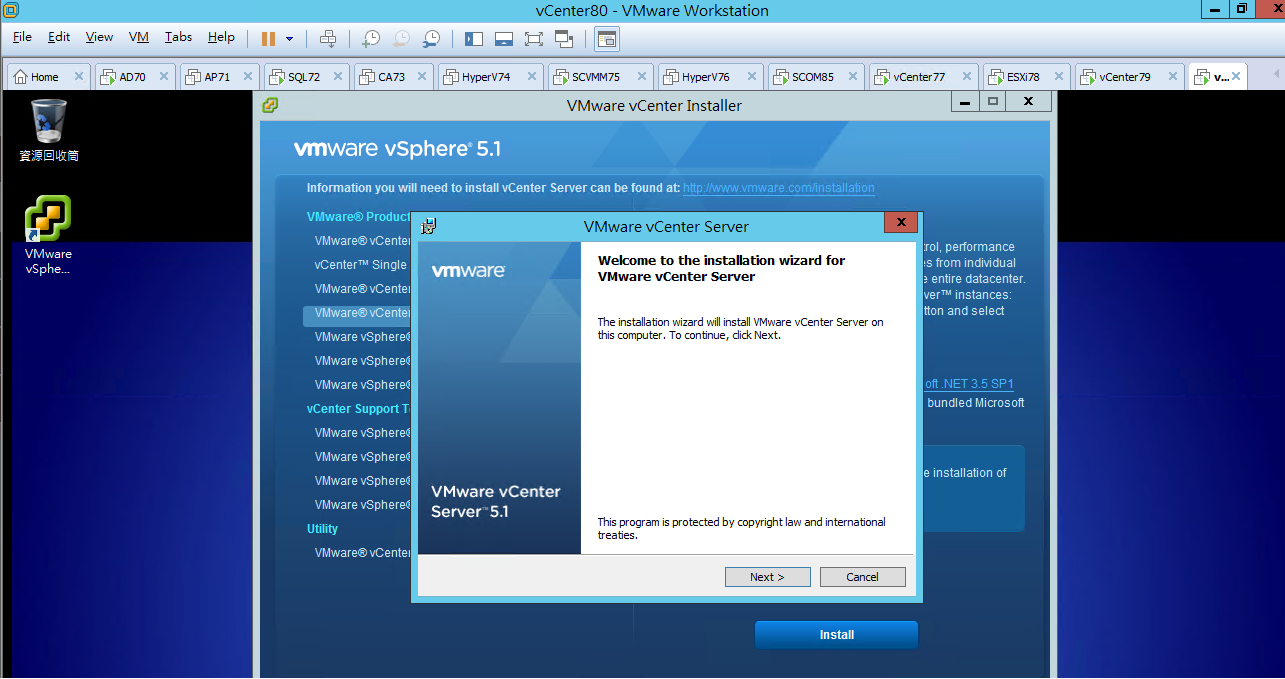Open the File menu
The width and height of the screenshot is (1285, 679).
point(22,37)
